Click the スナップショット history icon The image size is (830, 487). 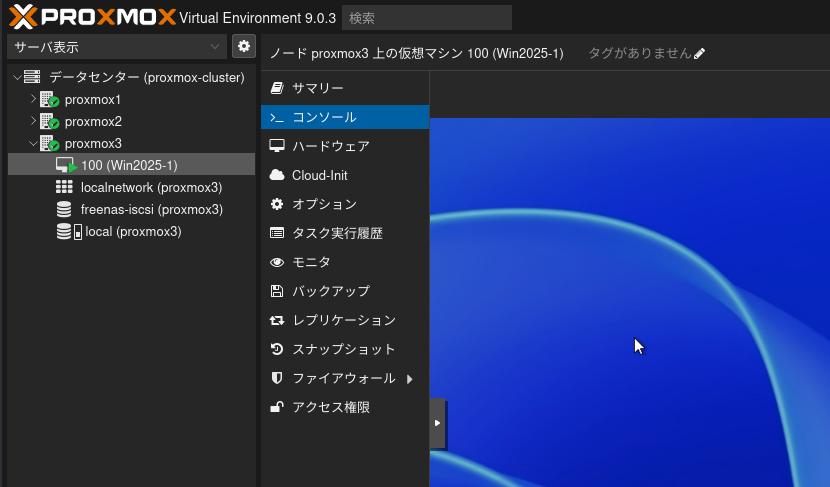[277, 349]
